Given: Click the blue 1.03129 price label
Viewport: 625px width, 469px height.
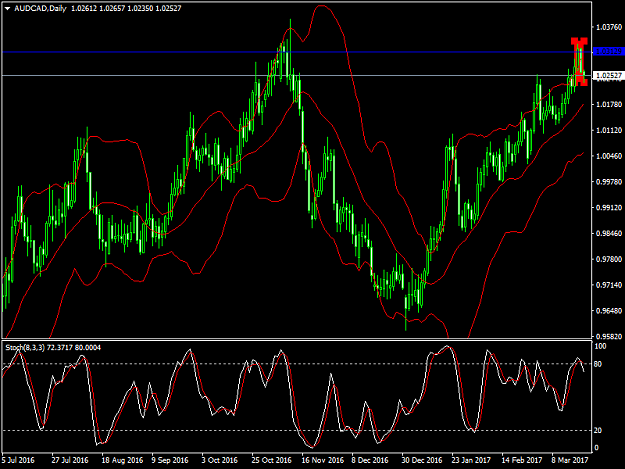Looking at the screenshot, I should [x=607, y=51].
